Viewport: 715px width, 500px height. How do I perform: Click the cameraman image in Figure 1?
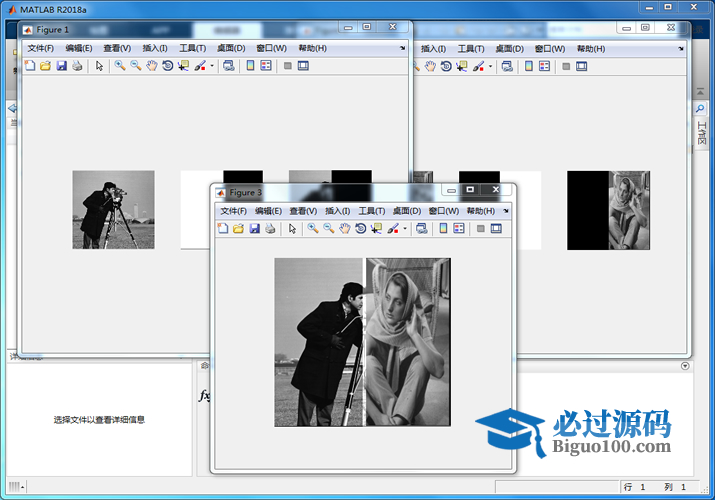113,209
